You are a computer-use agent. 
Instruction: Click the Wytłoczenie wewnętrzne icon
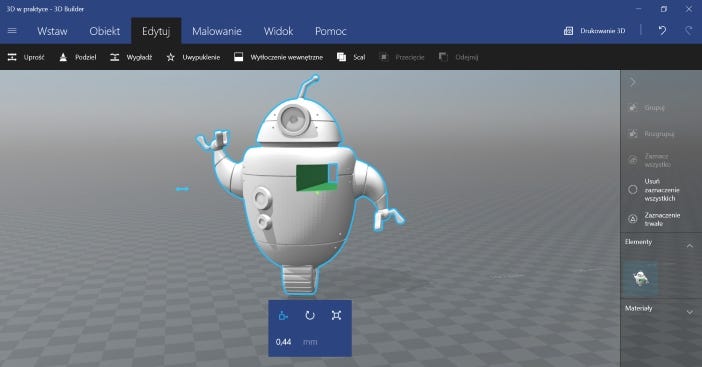pos(239,57)
